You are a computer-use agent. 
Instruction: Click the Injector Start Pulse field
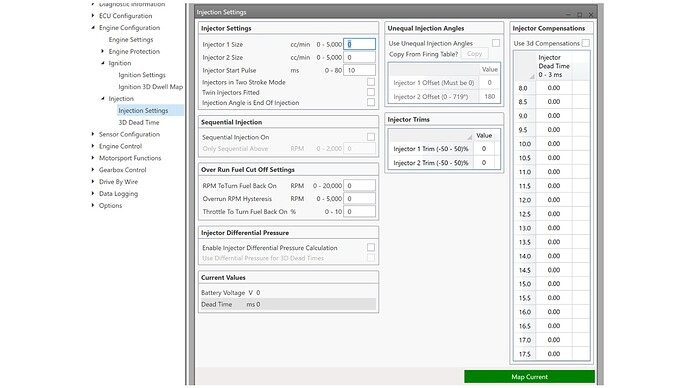[360, 70]
